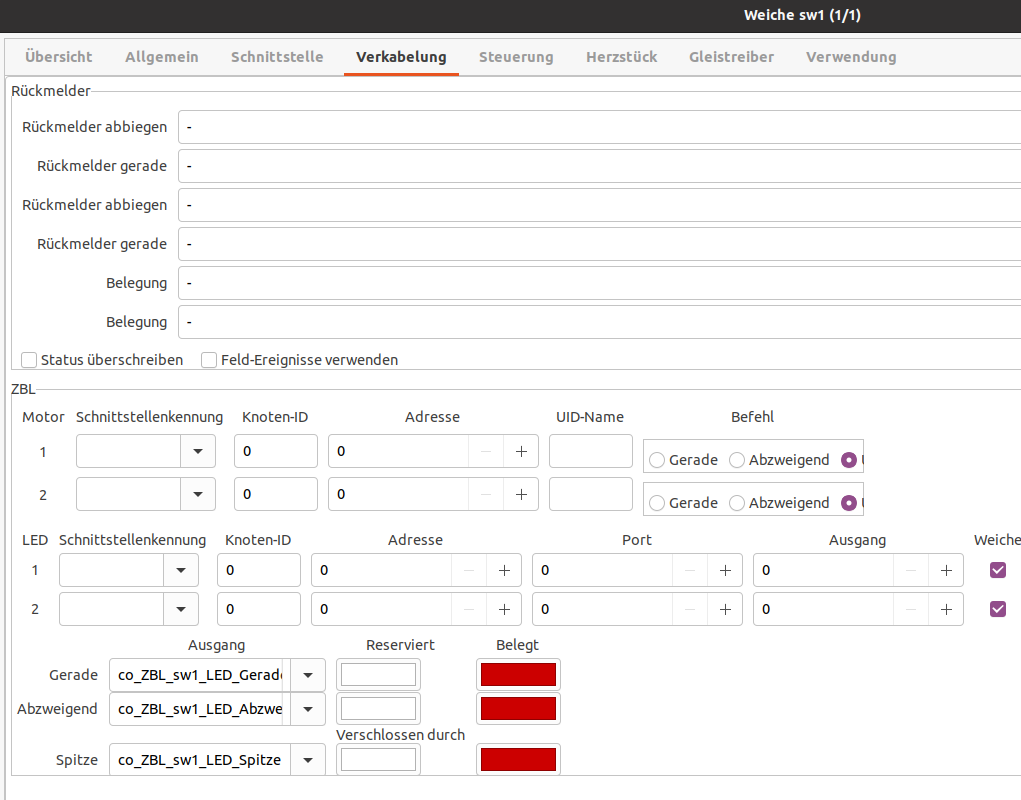This screenshot has width=1021, height=800.
Task: Increase LED 2 Port with plus button
Action: point(725,609)
